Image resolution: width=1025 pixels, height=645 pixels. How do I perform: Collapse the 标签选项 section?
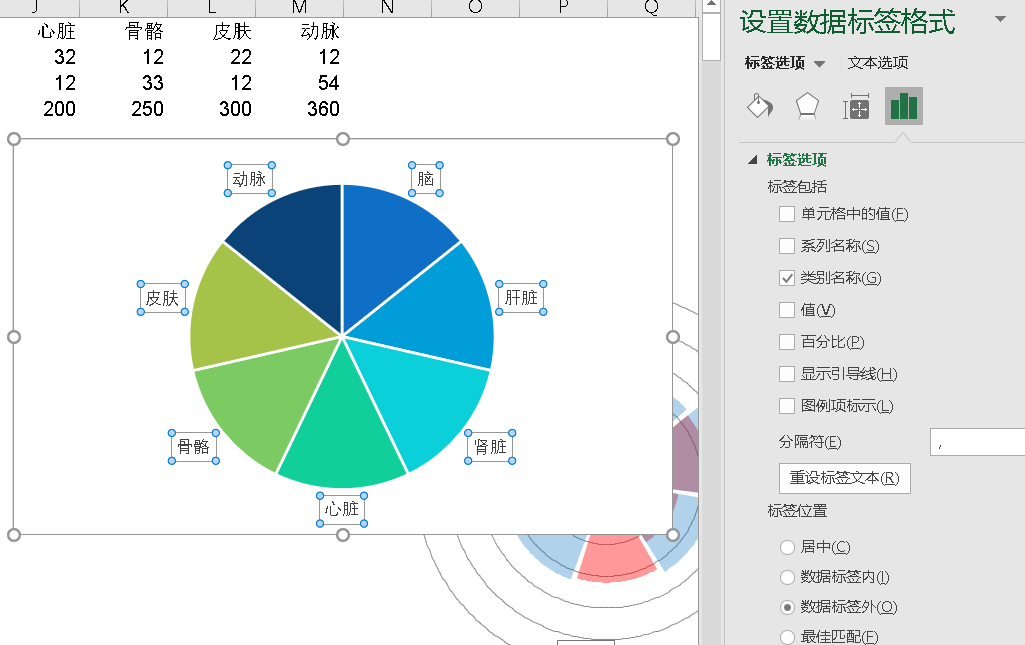[x=753, y=159]
